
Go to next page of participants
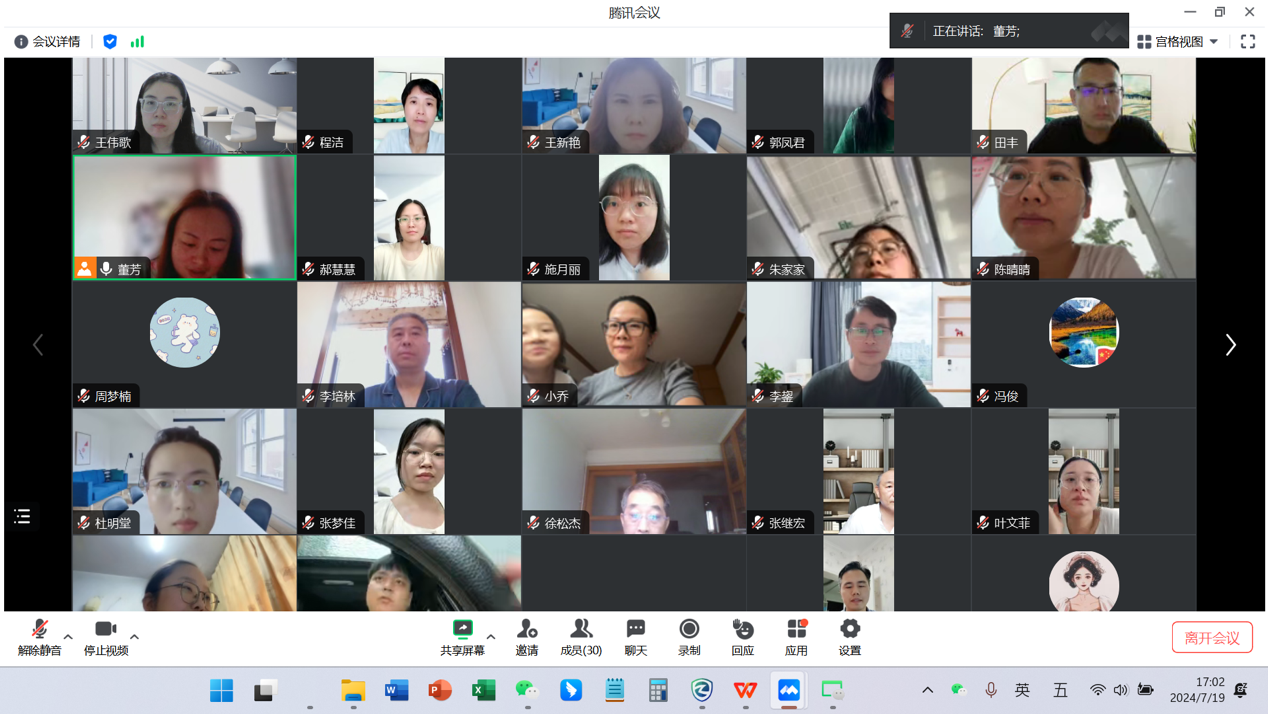1230,345
